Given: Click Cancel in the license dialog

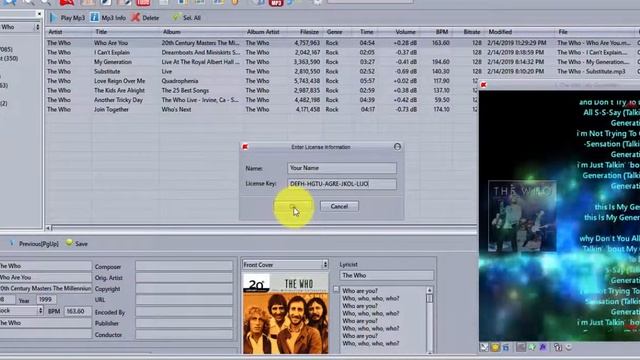Looking at the screenshot, I should pos(339,206).
